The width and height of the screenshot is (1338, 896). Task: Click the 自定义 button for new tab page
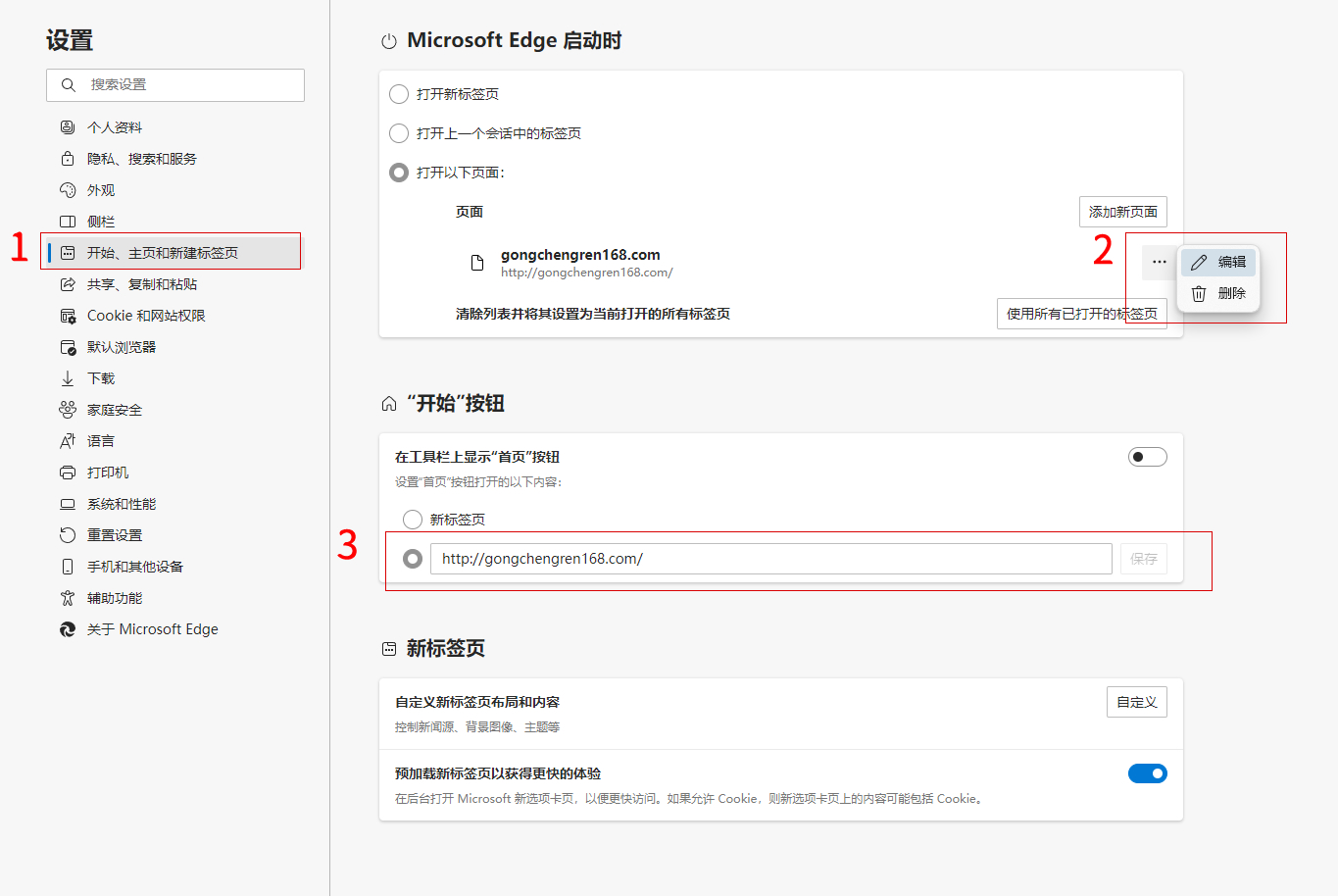coord(1136,702)
